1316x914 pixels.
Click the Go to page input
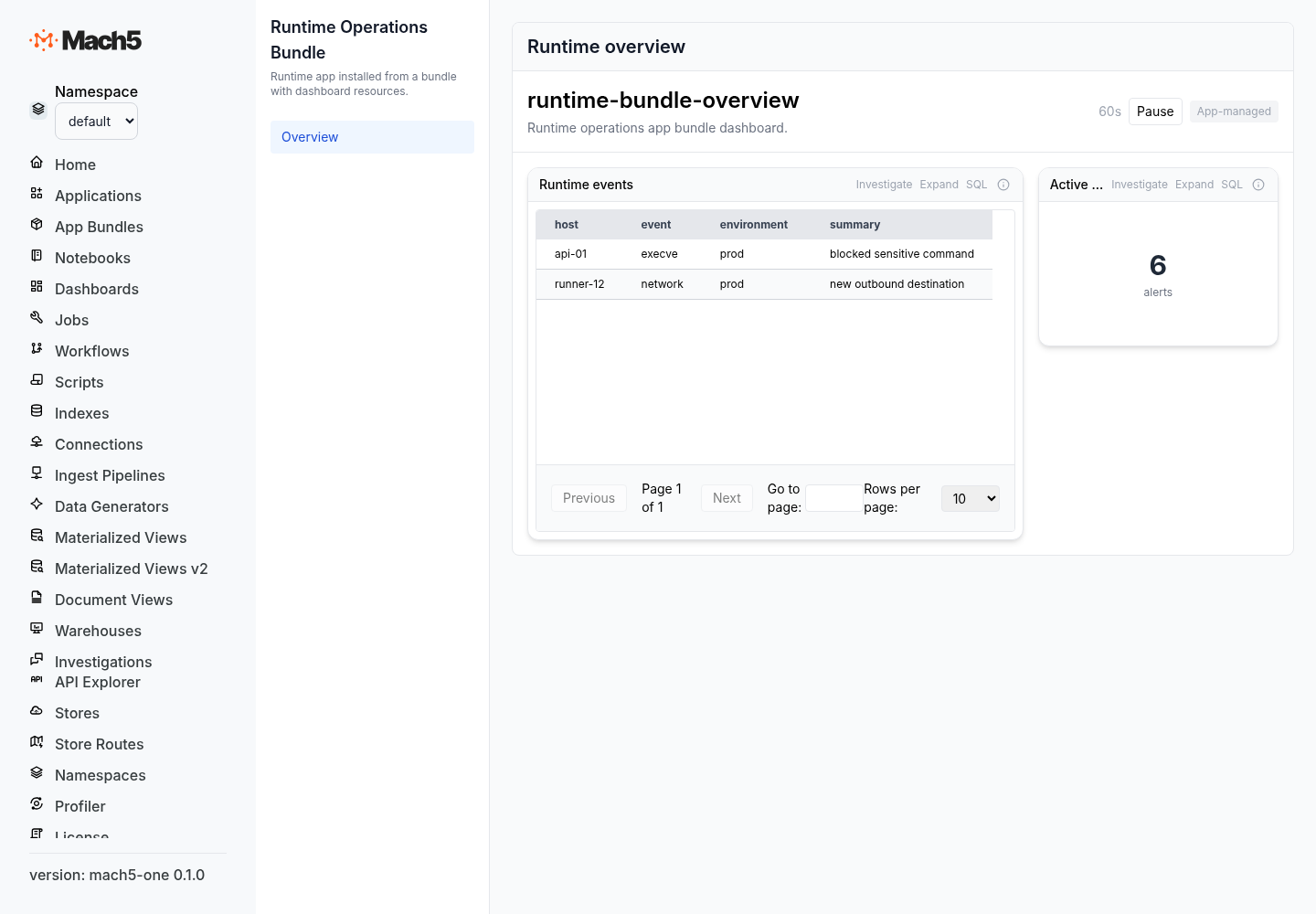833,498
